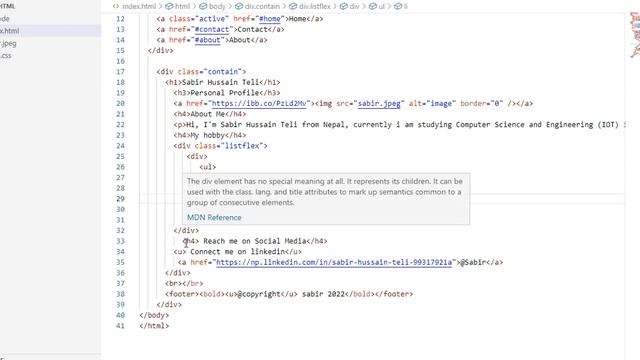Viewport: 640px width, 360px height.
Task: Click the ibb.co image URL on line 20
Action: click(259, 104)
